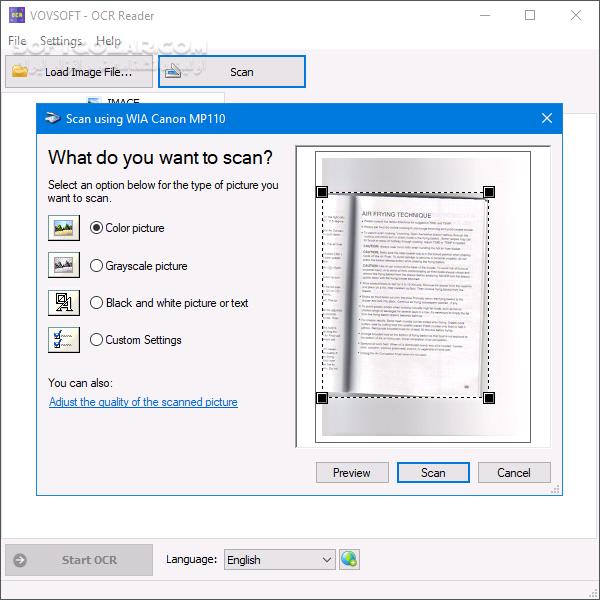Click the globe icon beside Language
Screen dimensions: 600x600
[x=349, y=559]
